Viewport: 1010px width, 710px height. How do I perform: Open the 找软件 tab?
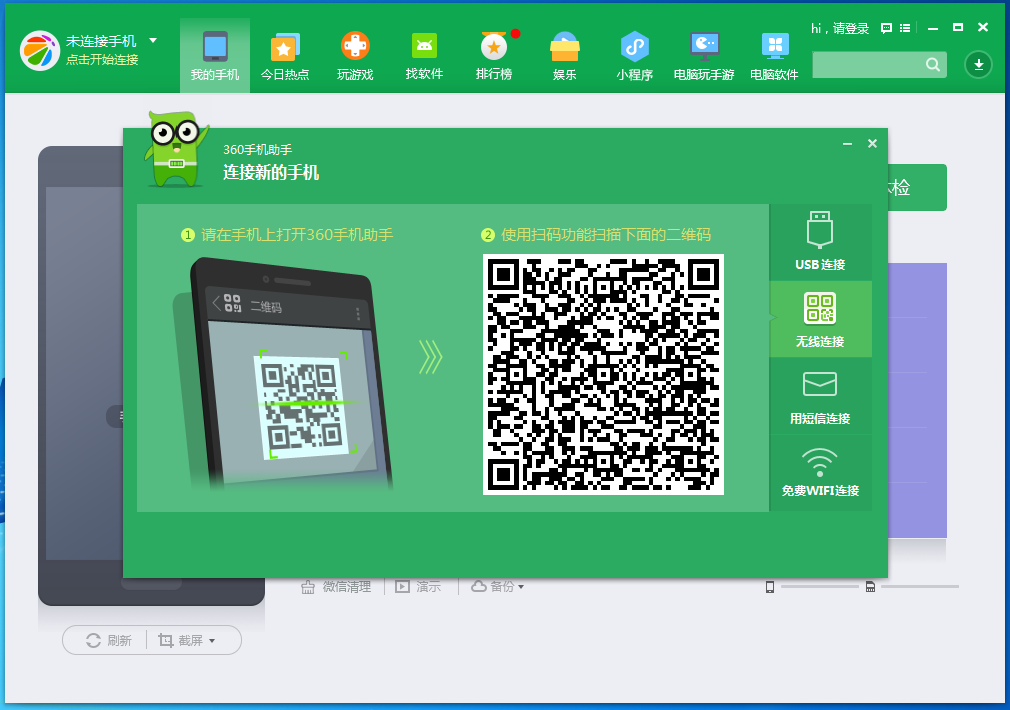click(424, 56)
